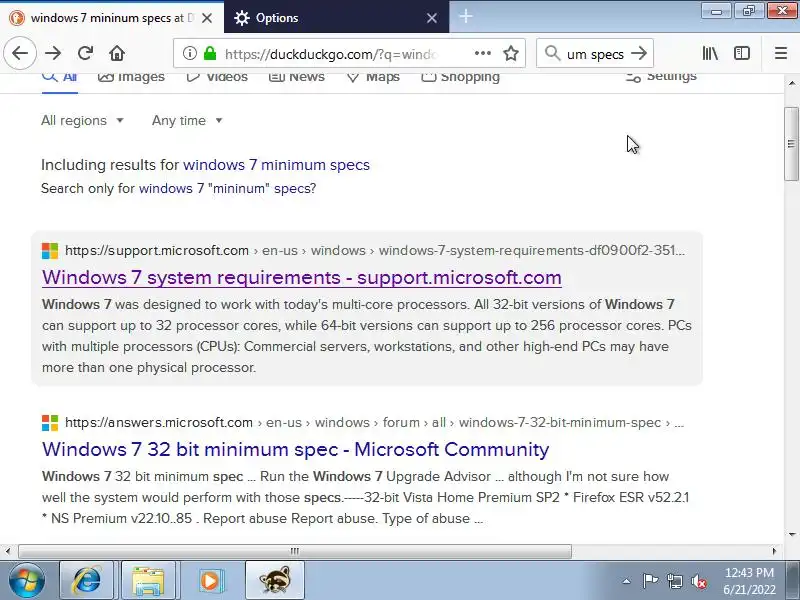800x600 pixels.
Task: Close the windows 7 mininum specs tab
Action: 207,18
